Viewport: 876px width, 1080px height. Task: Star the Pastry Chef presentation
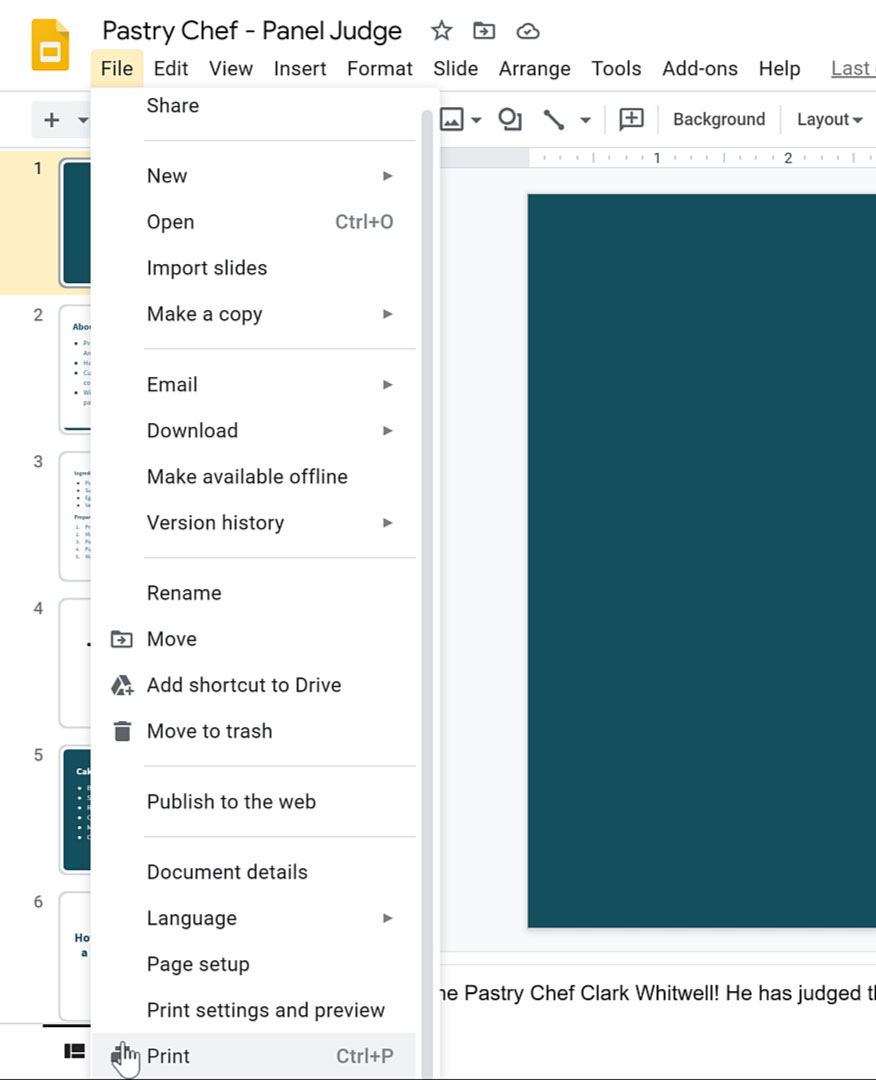pyautogui.click(x=441, y=31)
